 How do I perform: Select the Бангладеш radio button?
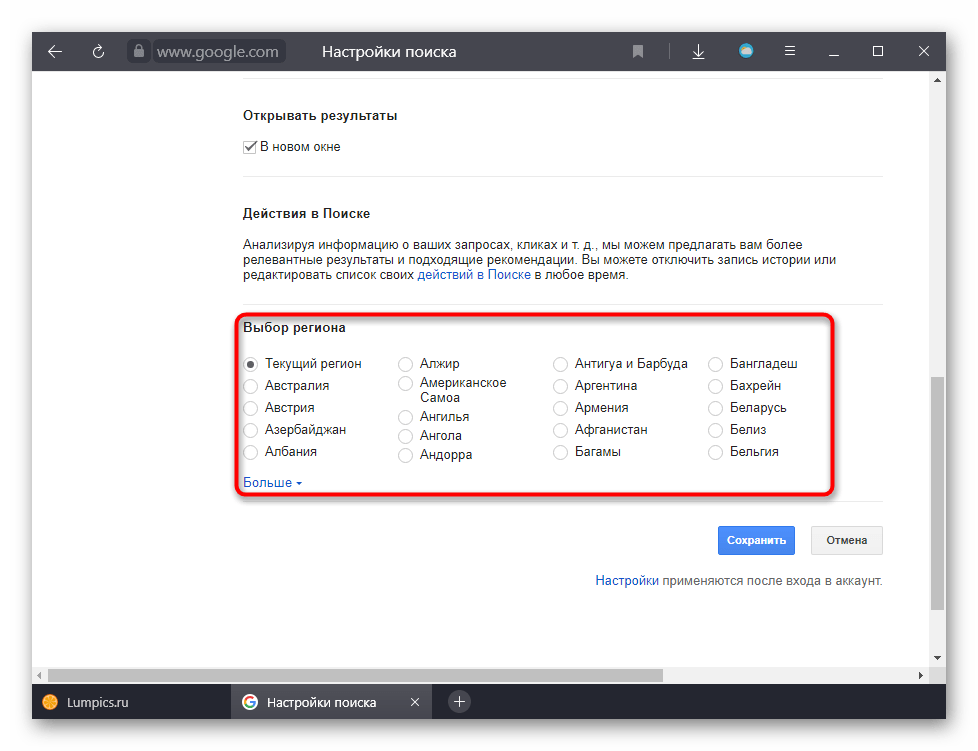pos(715,364)
